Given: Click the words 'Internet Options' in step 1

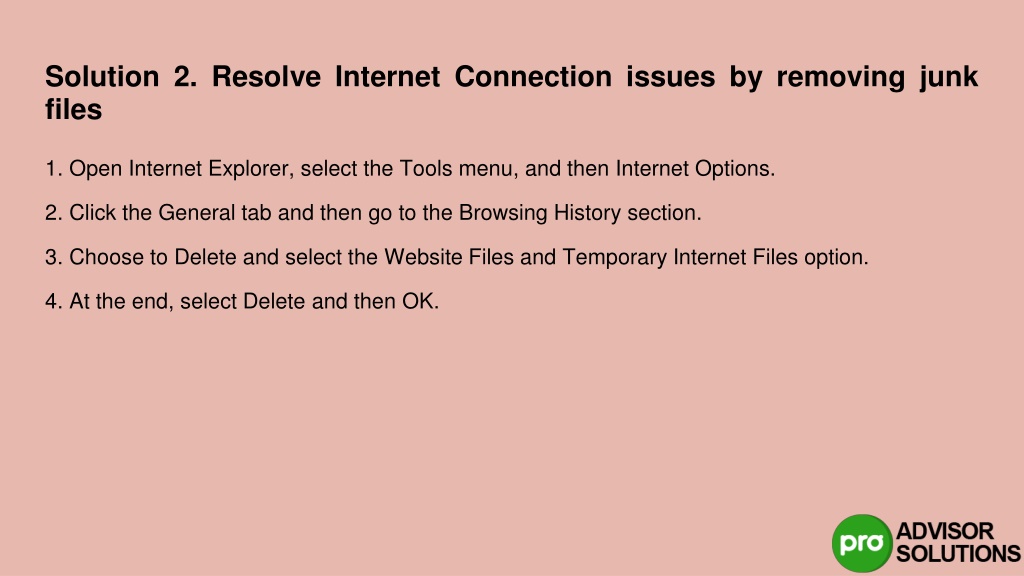Looking at the screenshot, I should coord(693,168).
